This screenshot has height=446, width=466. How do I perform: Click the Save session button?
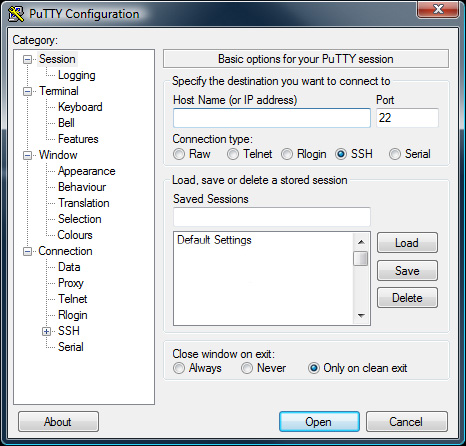coord(407,270)
